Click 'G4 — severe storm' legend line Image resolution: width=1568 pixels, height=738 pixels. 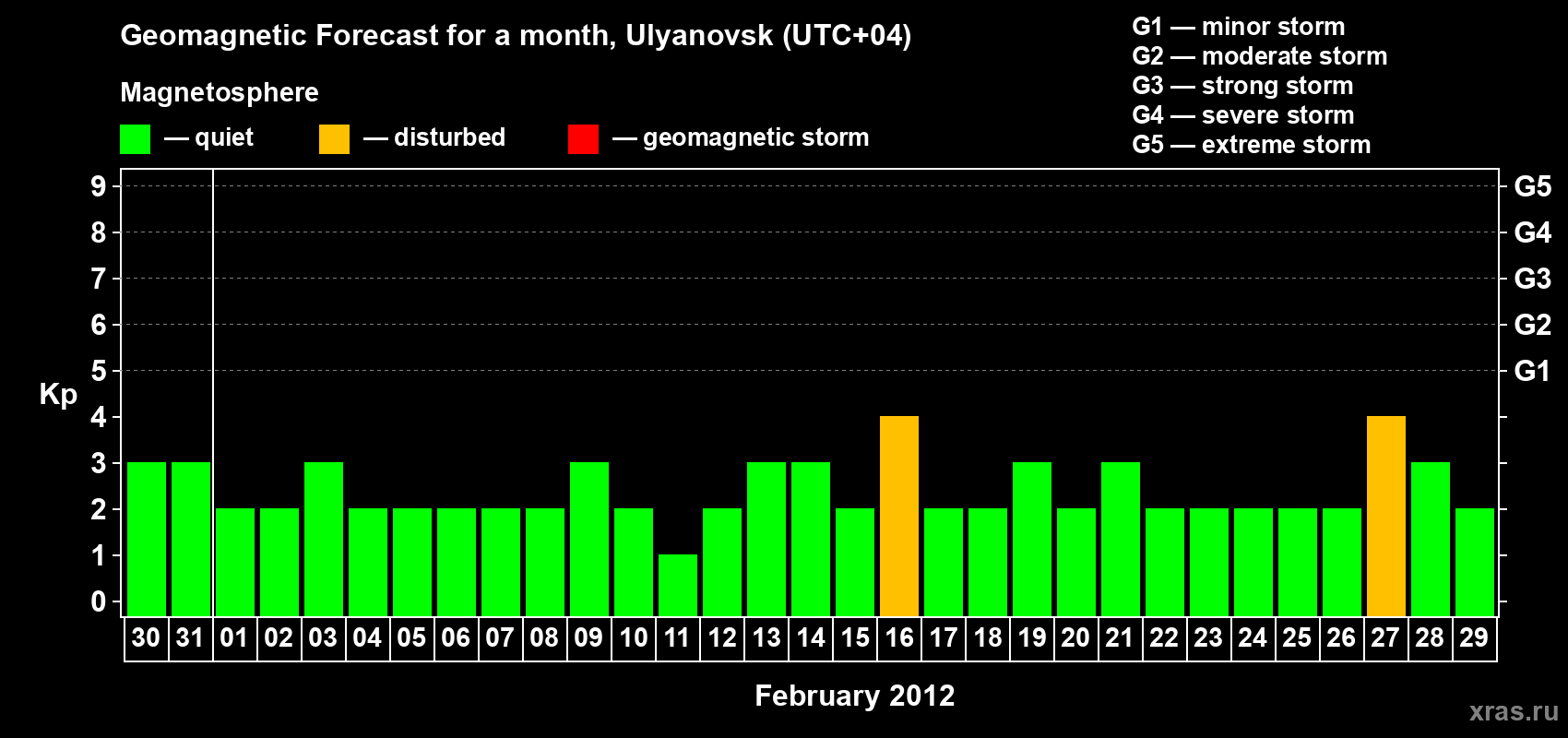click(1242, 115)
